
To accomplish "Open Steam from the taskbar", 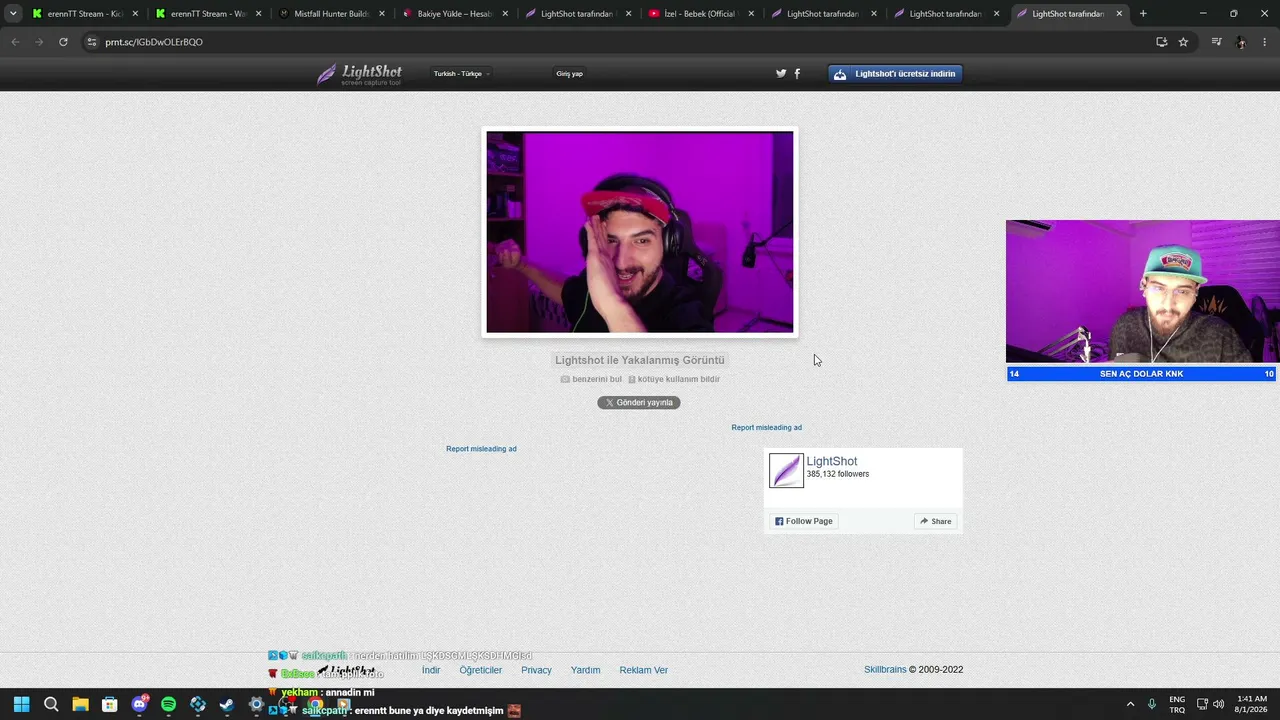I will (x=227, y=704).
